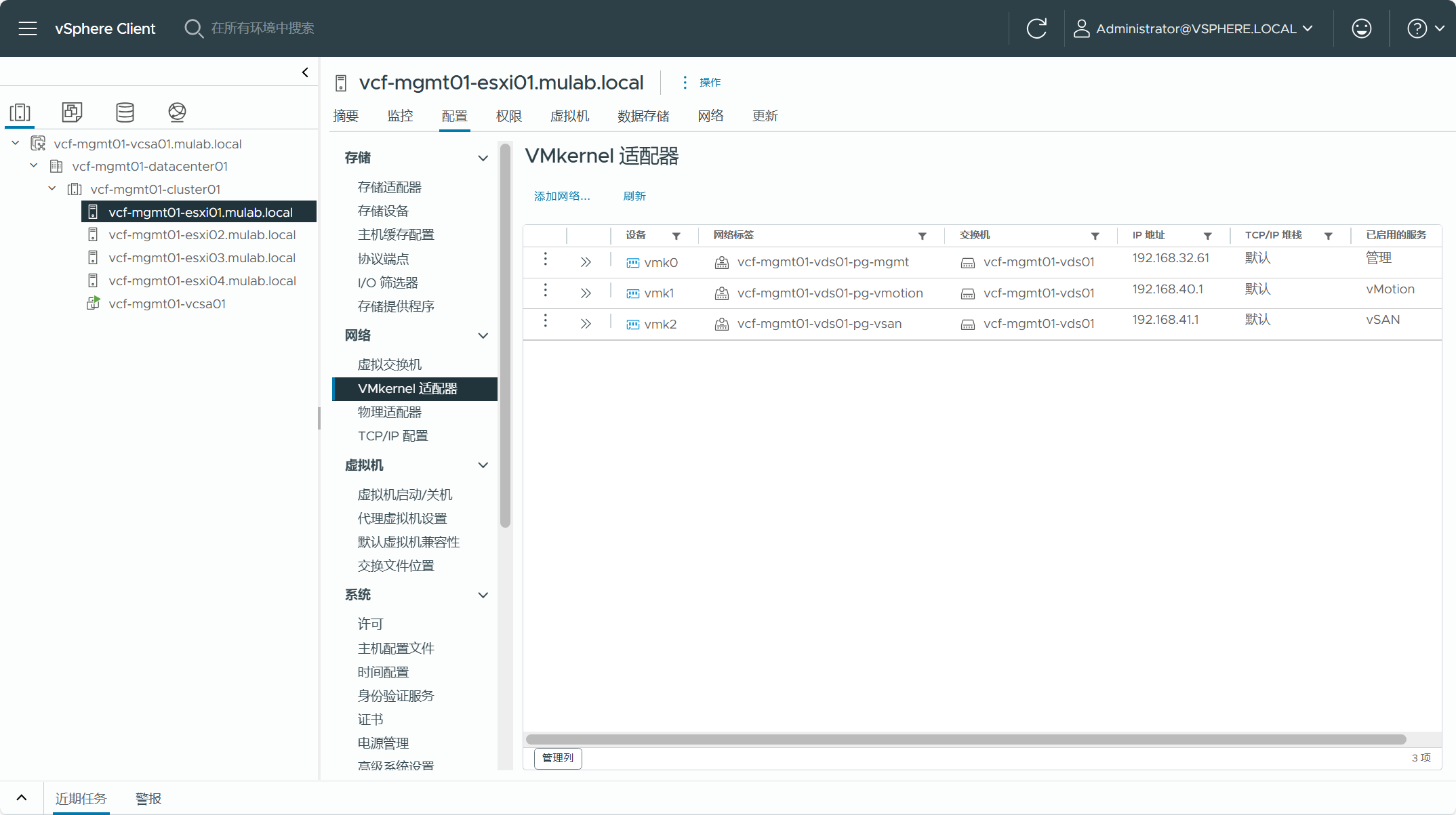
Task: Filter the IP 地址 column
Action: 1207,236
